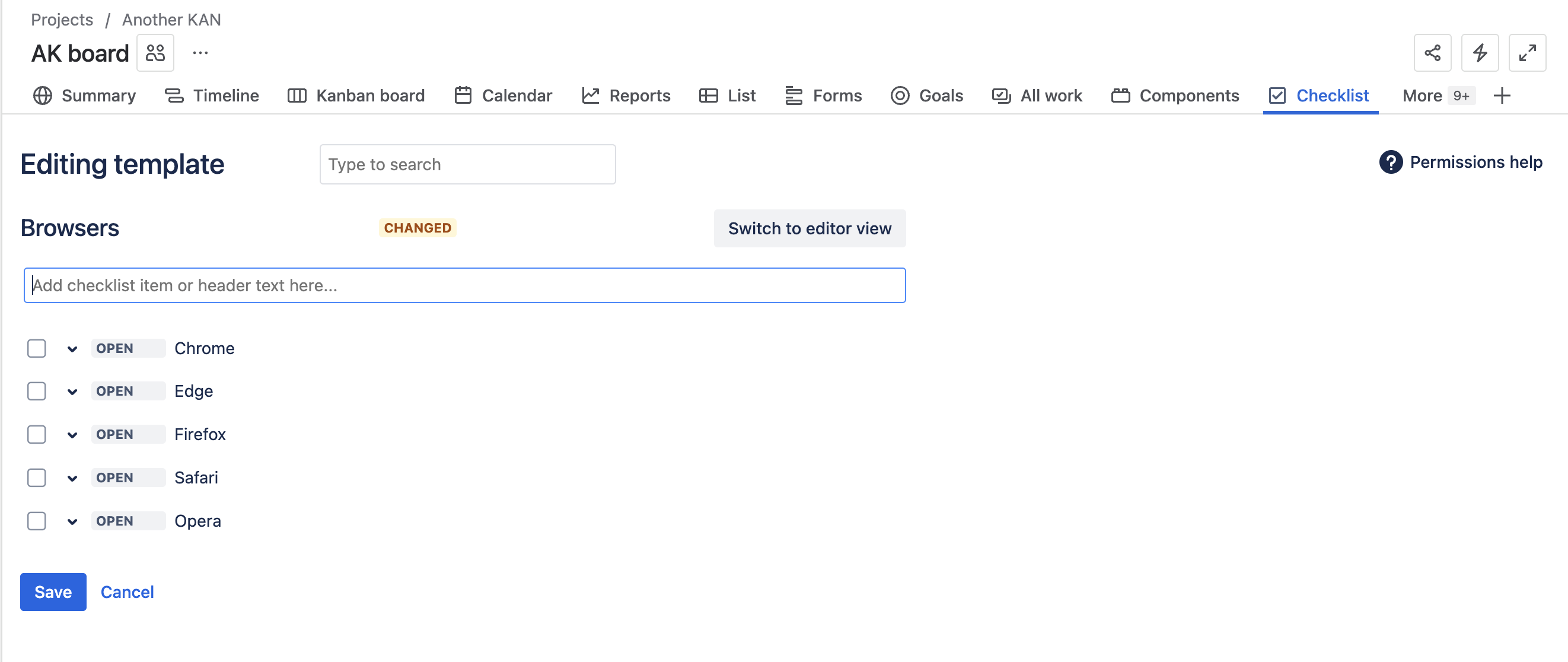Click the plus icon to add a tab
Screen dimensions: 1568x662
click(1502, 96)
